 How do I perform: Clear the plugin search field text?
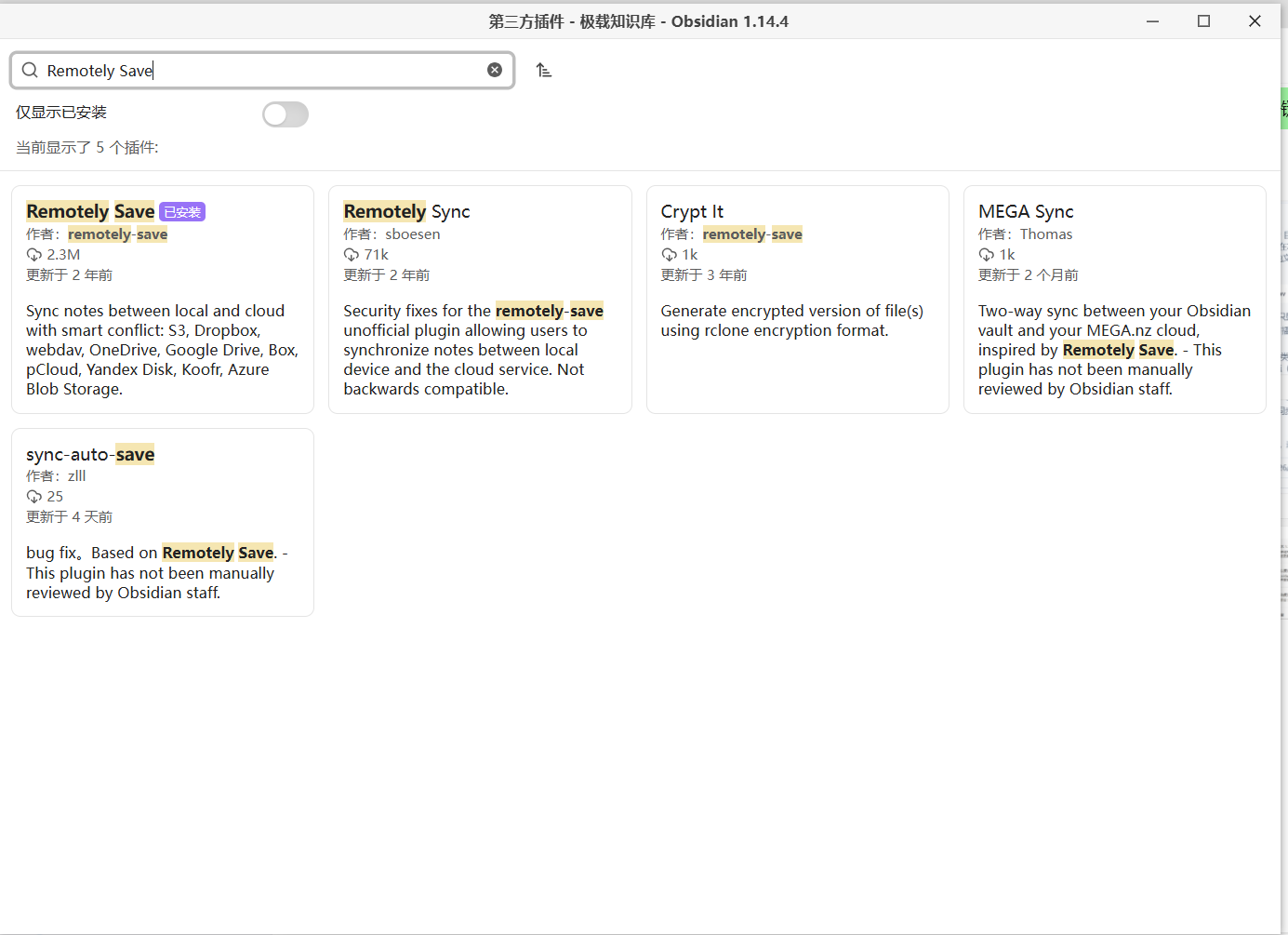(x=495, y=70)
